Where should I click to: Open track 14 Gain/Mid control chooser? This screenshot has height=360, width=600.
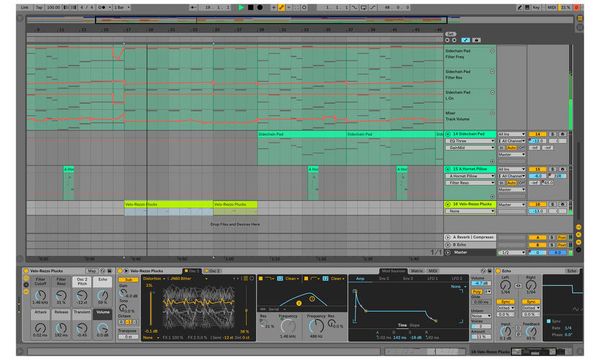click(470, 148)
